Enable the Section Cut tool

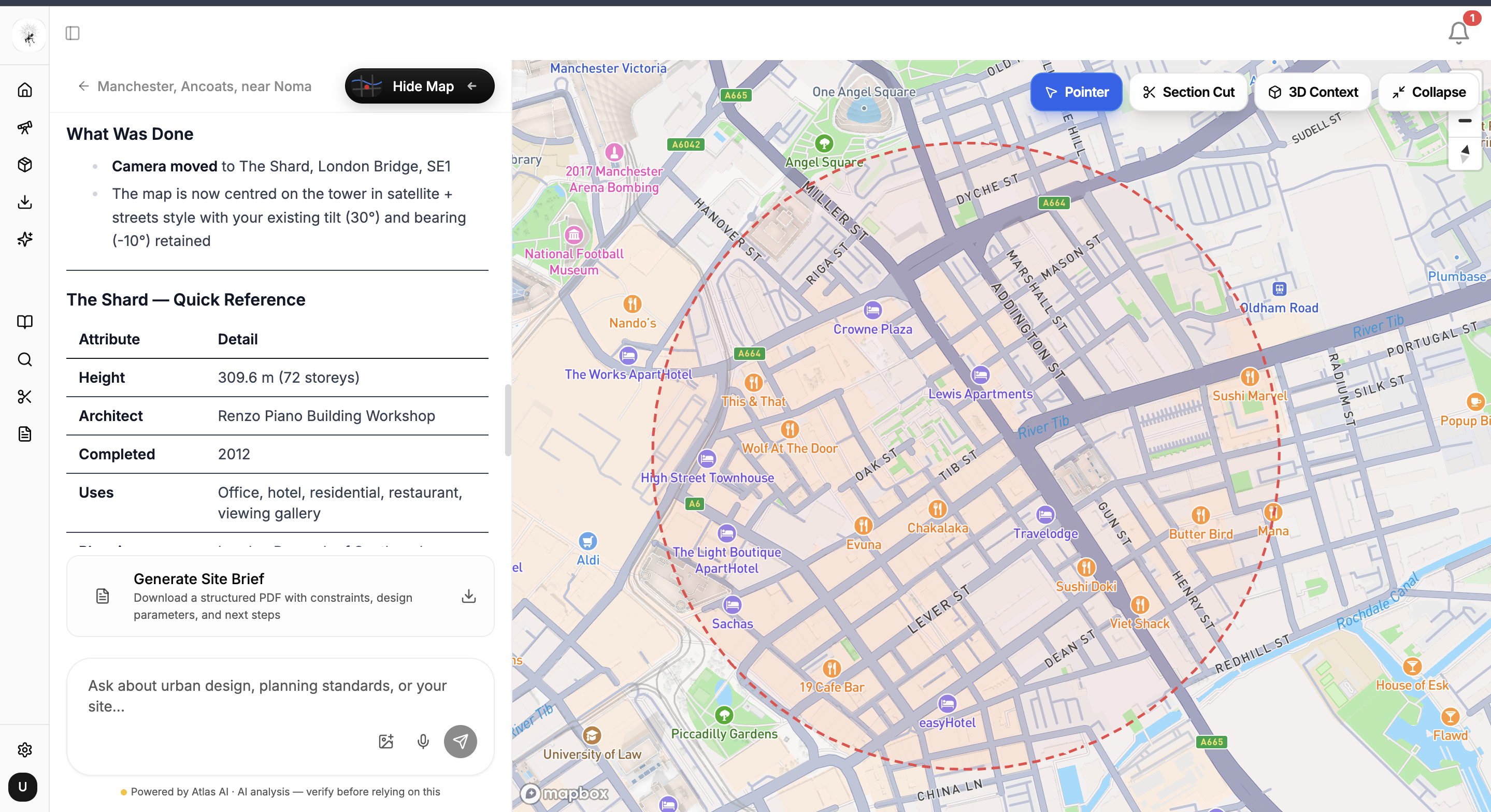point(1188,92)
